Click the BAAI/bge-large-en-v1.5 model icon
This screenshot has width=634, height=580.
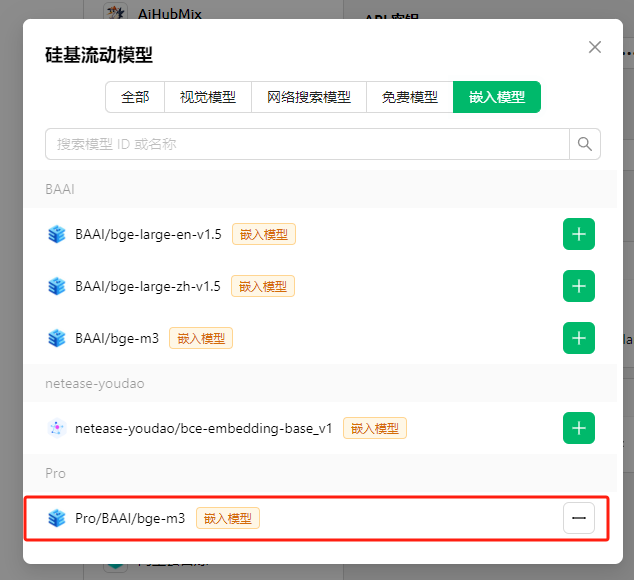57,234
